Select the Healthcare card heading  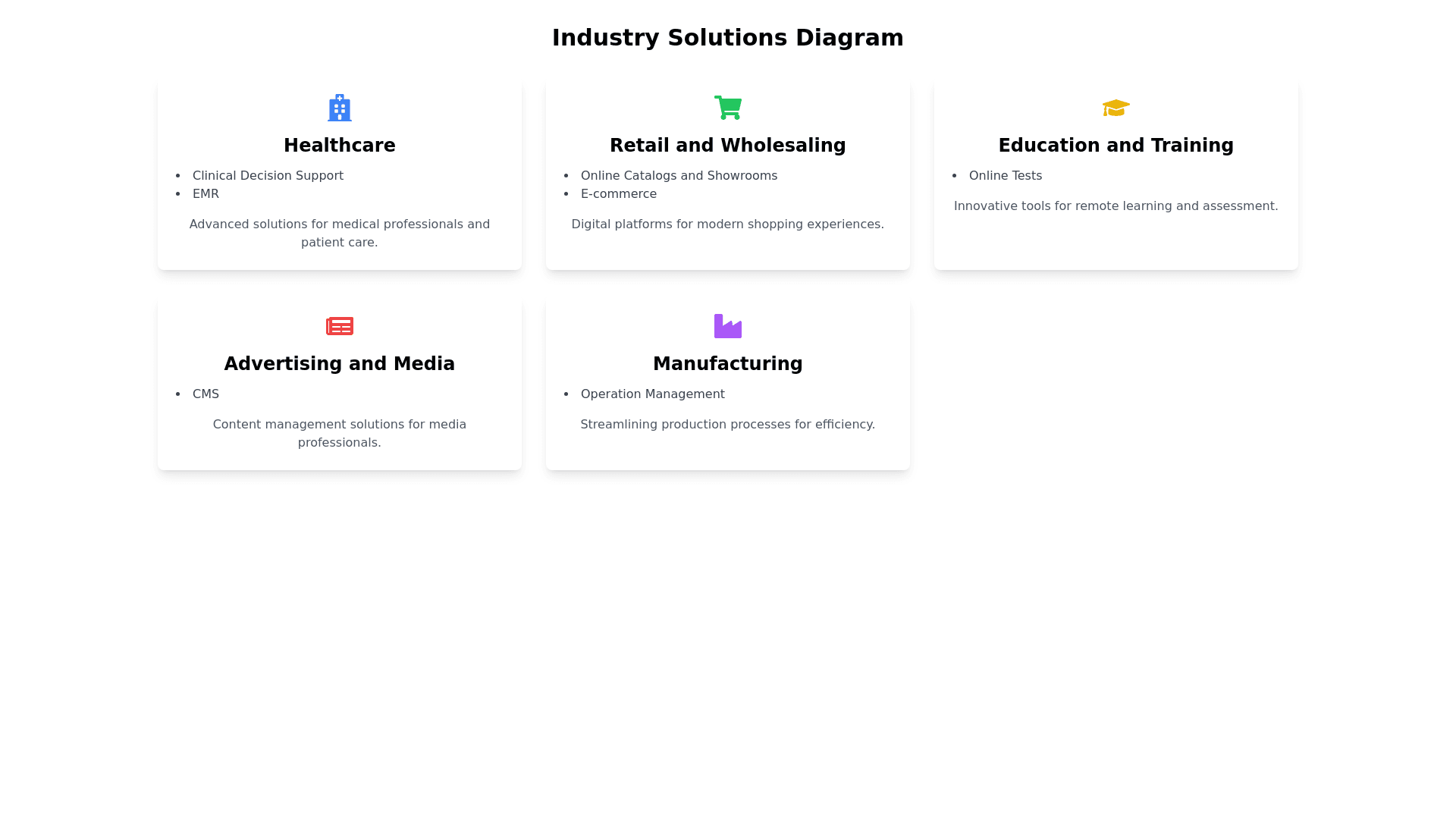point(339,146)
